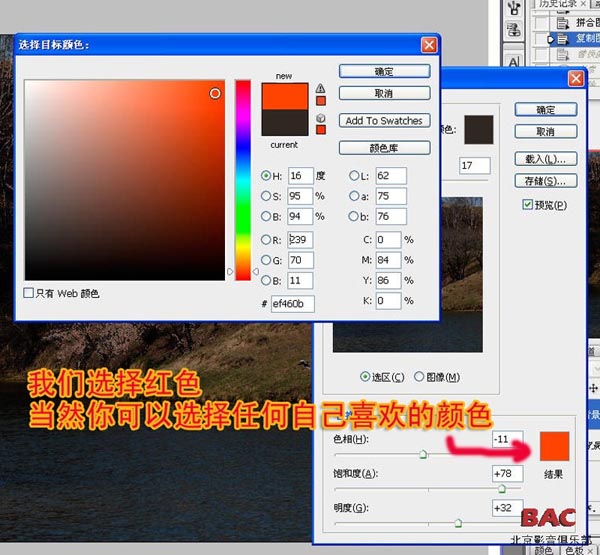The image size is (600, 555).
Task: Select the S saturation radio button
Action: (266, 196)
